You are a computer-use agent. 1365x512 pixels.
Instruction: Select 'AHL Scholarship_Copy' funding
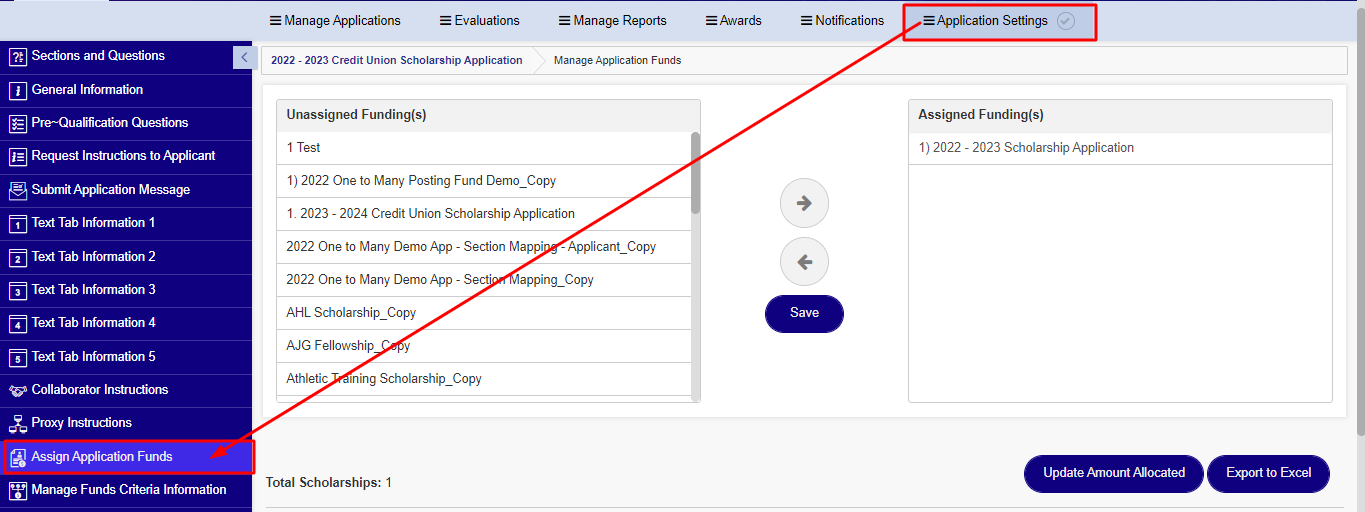[484, 313]
